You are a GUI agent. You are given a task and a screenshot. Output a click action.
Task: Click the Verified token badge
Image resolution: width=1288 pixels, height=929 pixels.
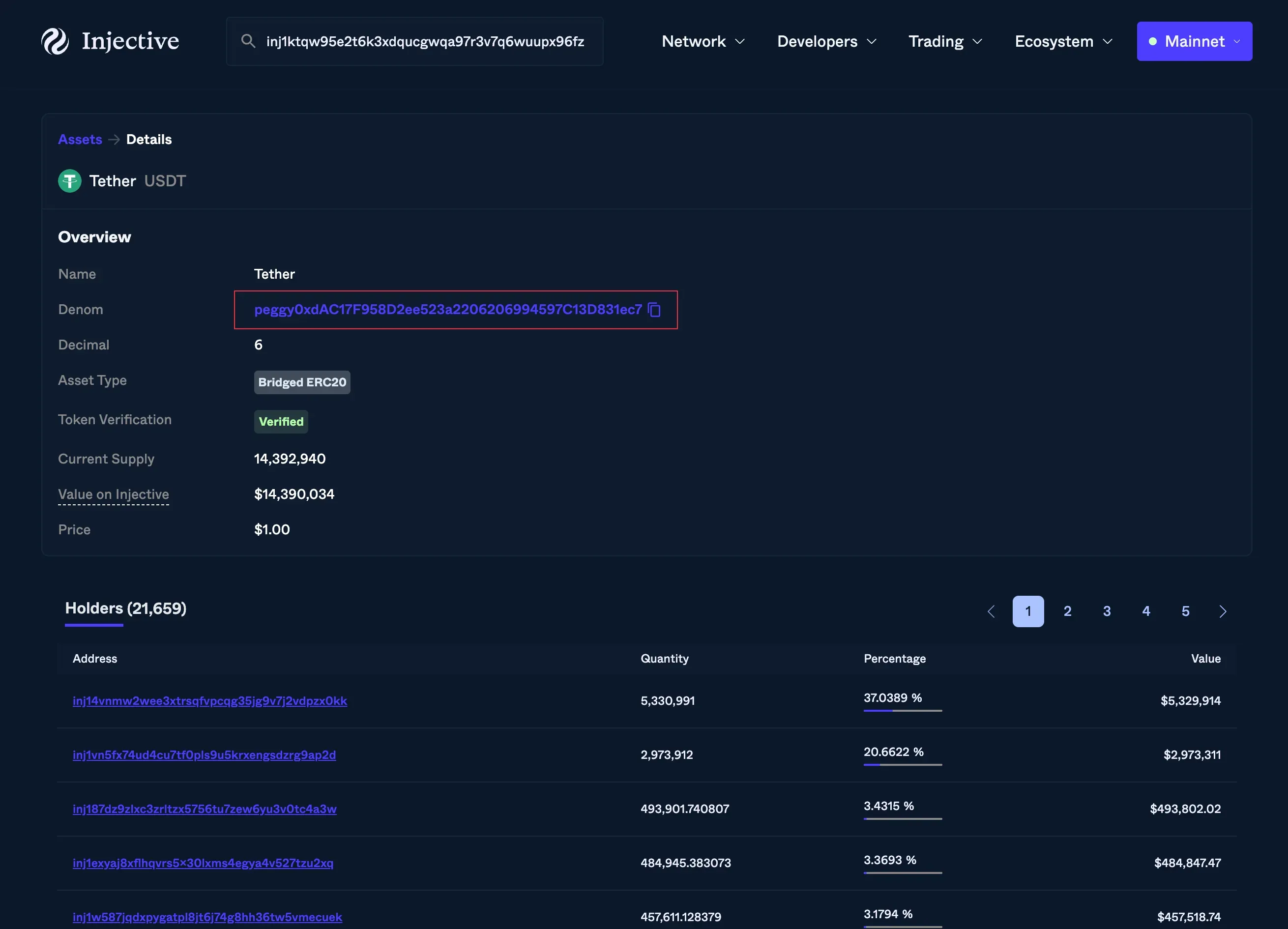click(x=281, y=422)
